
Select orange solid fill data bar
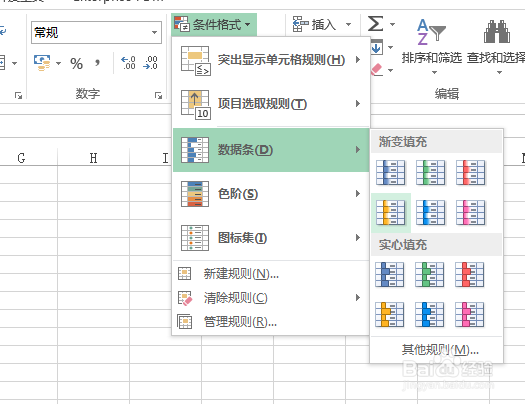pos(389,315)
